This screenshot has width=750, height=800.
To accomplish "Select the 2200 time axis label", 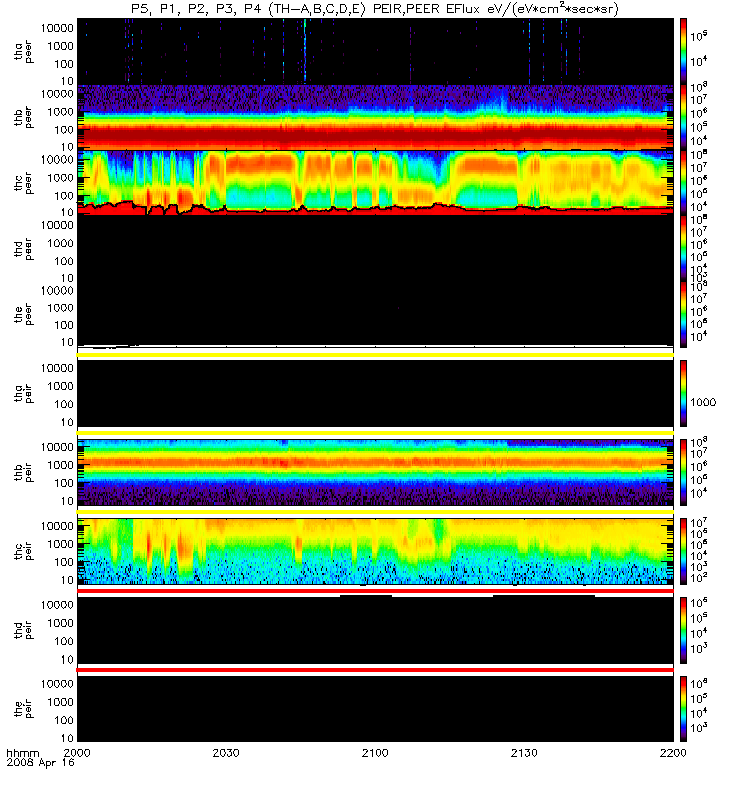I will point(673,753).
